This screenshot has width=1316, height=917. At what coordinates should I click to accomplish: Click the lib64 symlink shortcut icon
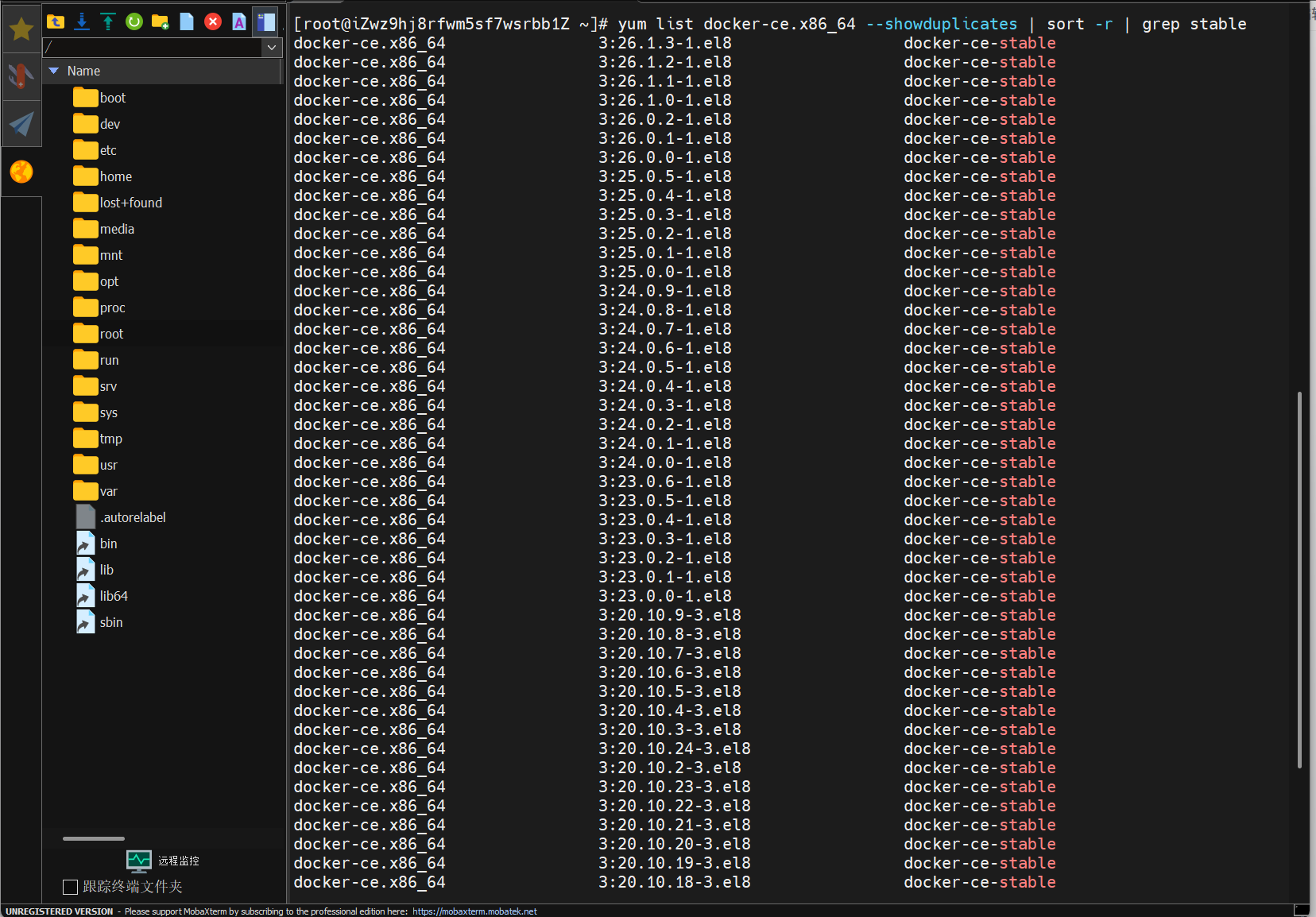point(86,596)
